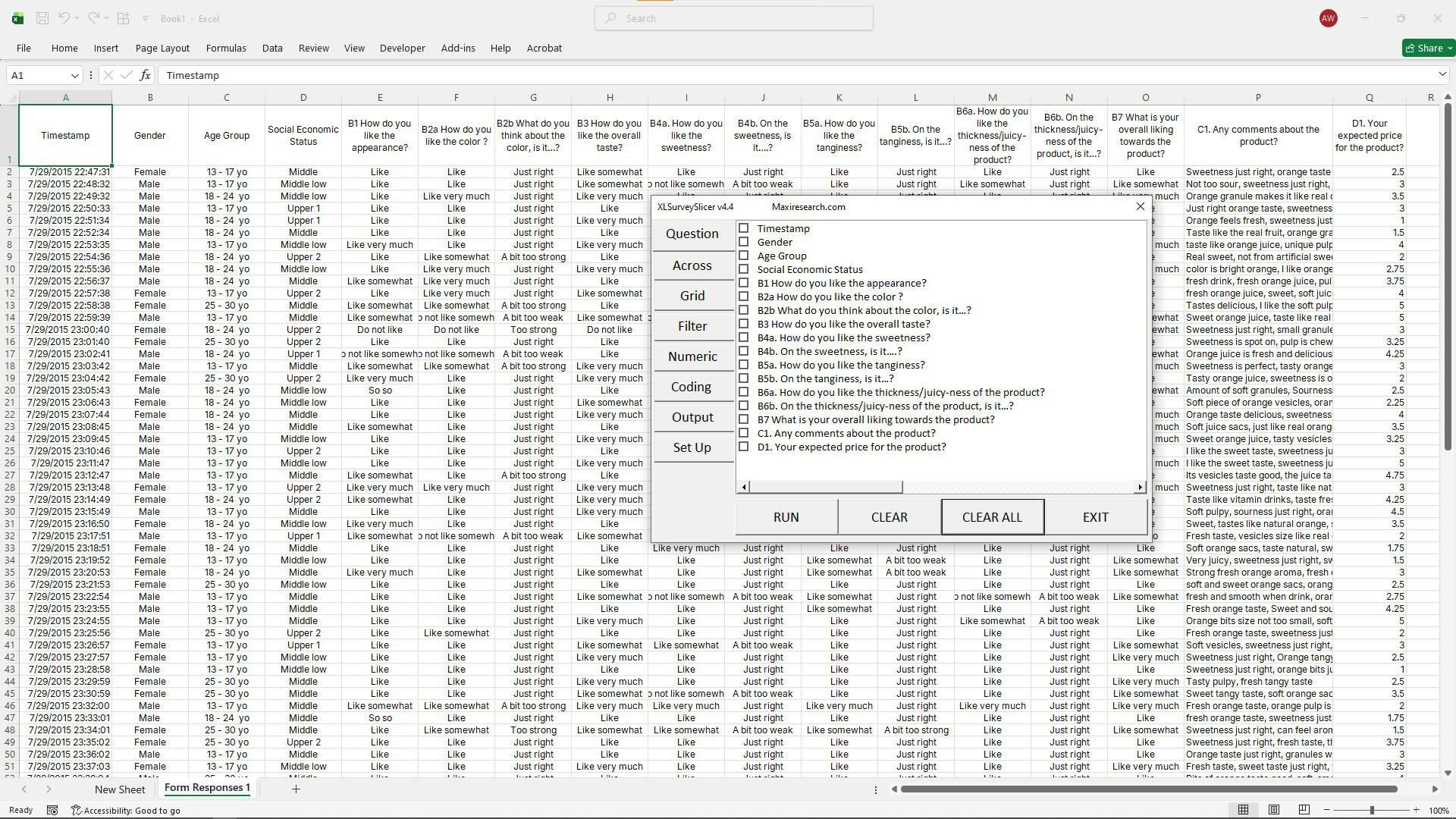Open the Developer ribbon tab
This screenshot has height=819, width=1456.
(402, 48)
